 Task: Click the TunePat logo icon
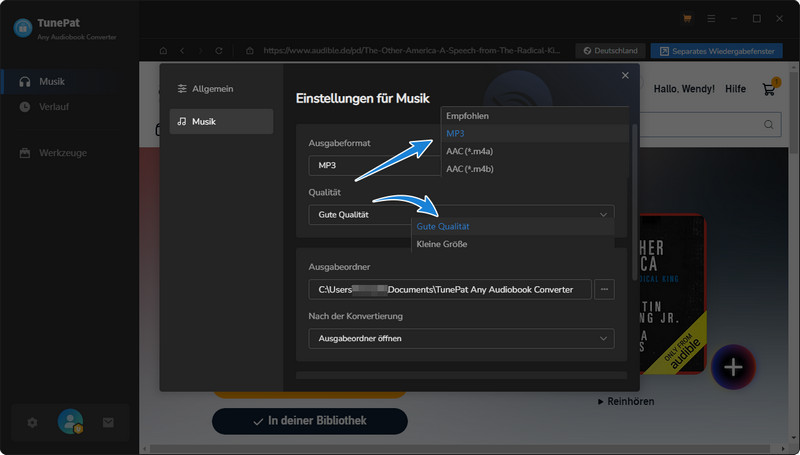(23, 28)
